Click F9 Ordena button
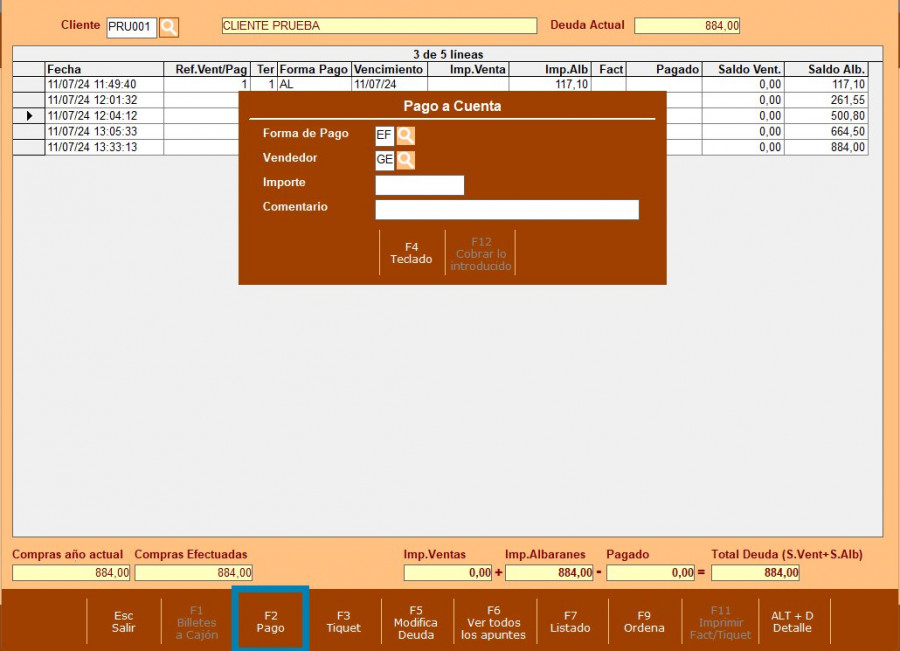Viewport: 900px width, 651px height. 644,622
